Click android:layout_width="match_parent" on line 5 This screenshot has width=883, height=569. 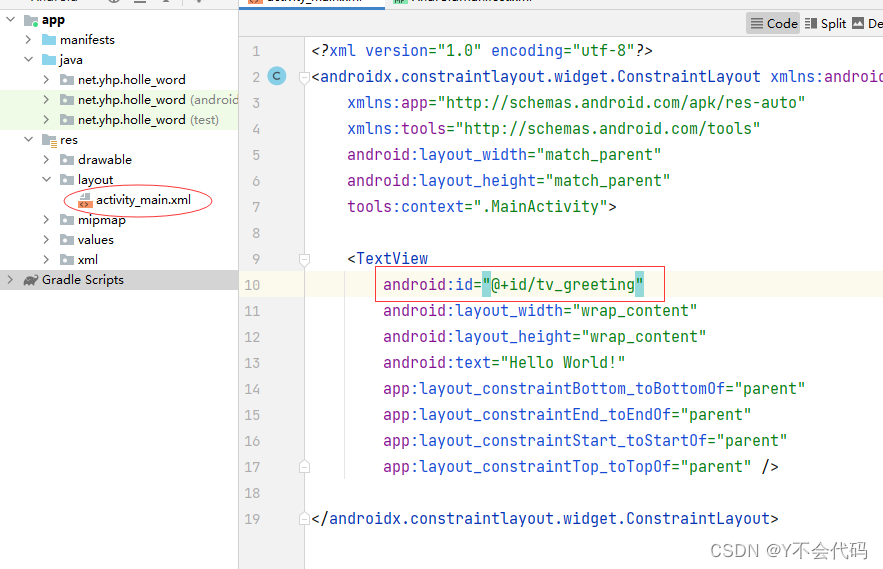click(x=504, y=154)
